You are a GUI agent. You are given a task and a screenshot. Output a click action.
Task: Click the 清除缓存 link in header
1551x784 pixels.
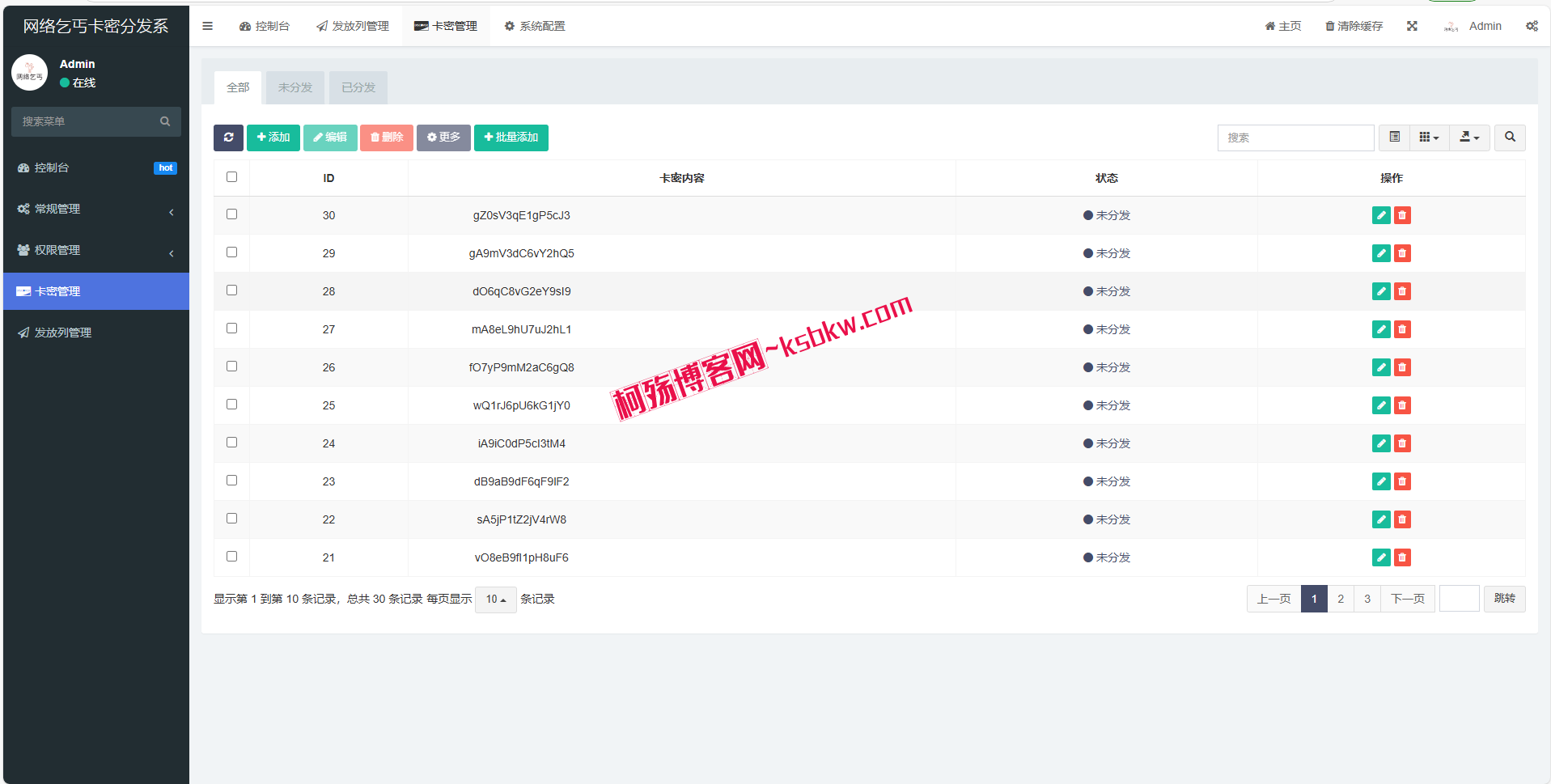click(x=1354, y=26)
